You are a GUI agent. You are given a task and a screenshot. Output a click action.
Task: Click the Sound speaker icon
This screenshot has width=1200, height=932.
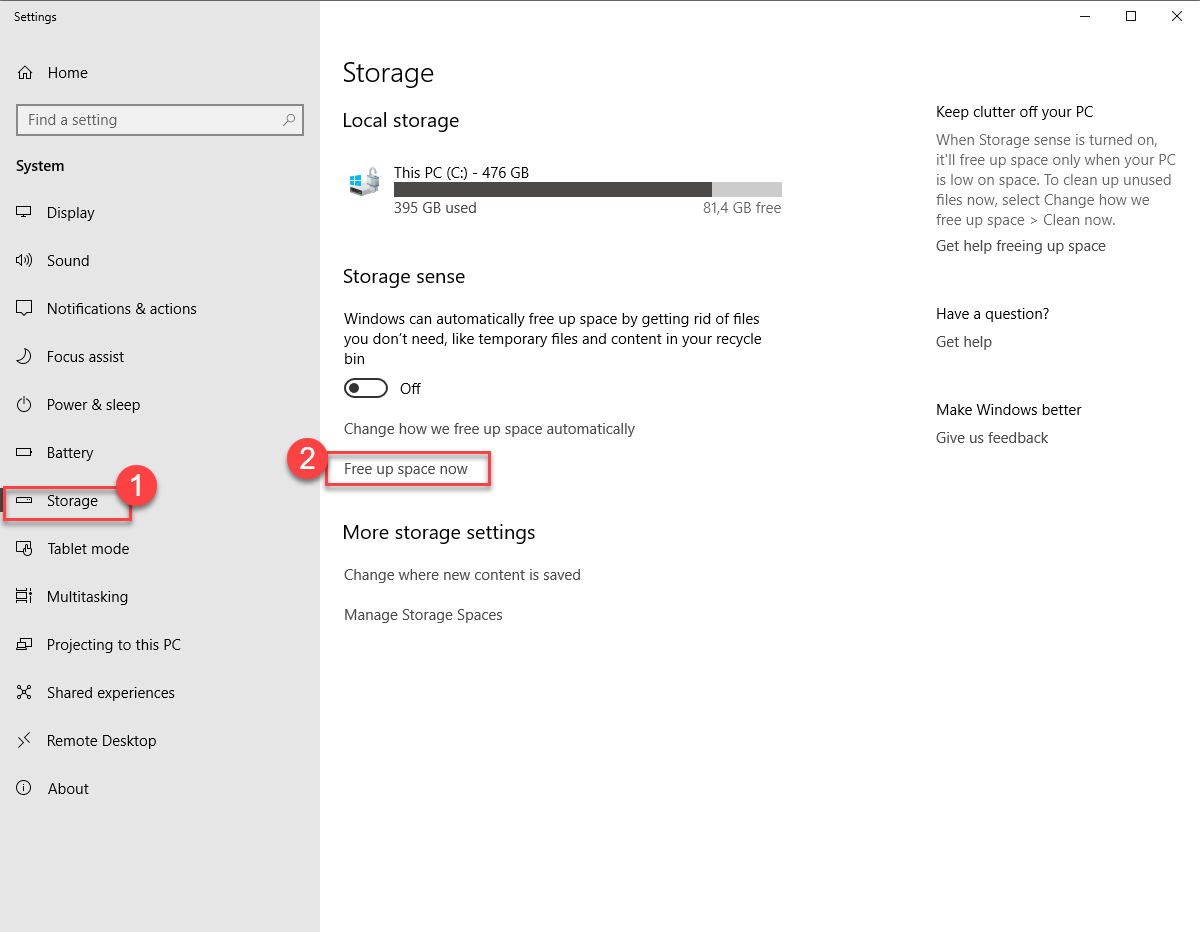coord(25,261)
